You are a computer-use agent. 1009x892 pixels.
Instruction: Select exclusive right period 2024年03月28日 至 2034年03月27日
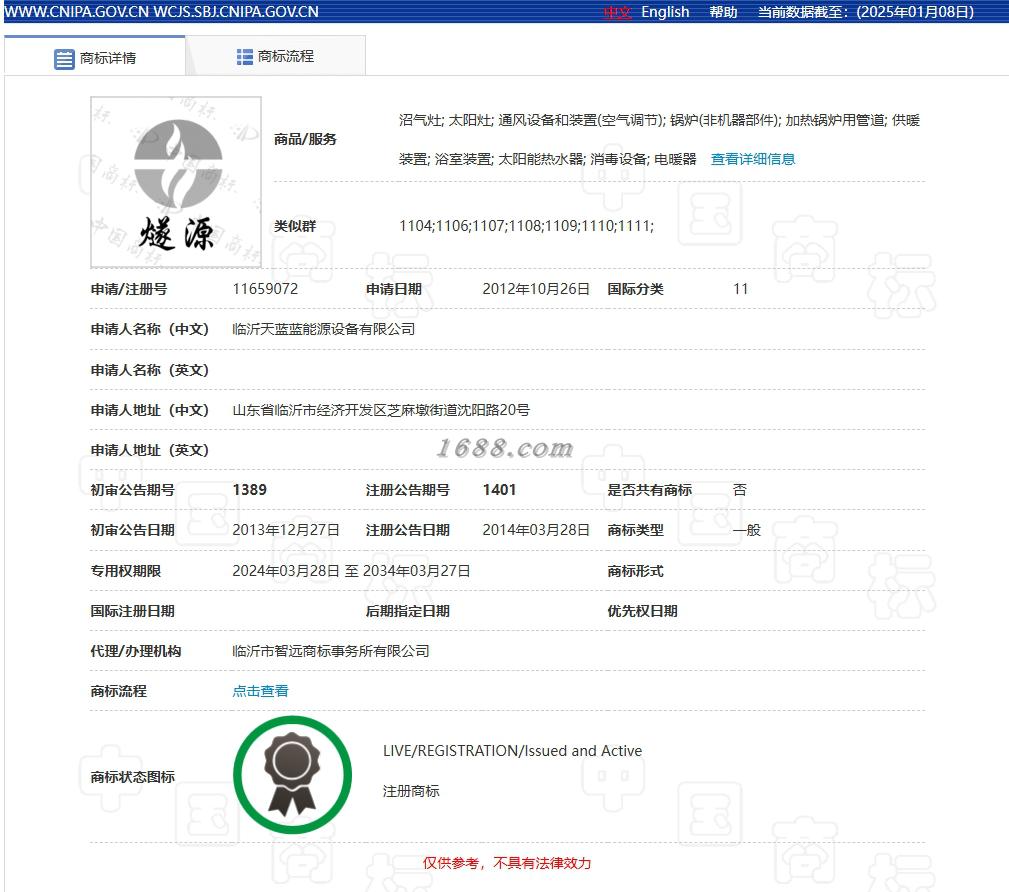pyautogui.click(x=351, y=571)
